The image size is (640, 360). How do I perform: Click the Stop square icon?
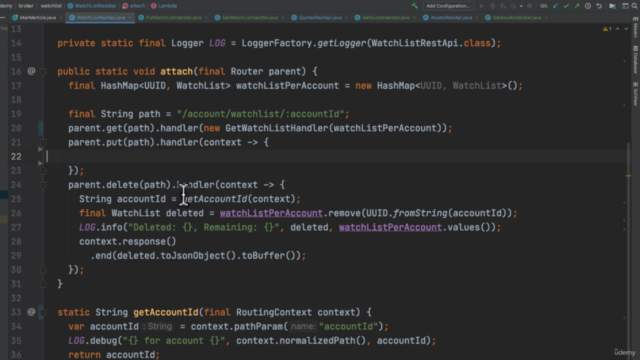point(529,6)
